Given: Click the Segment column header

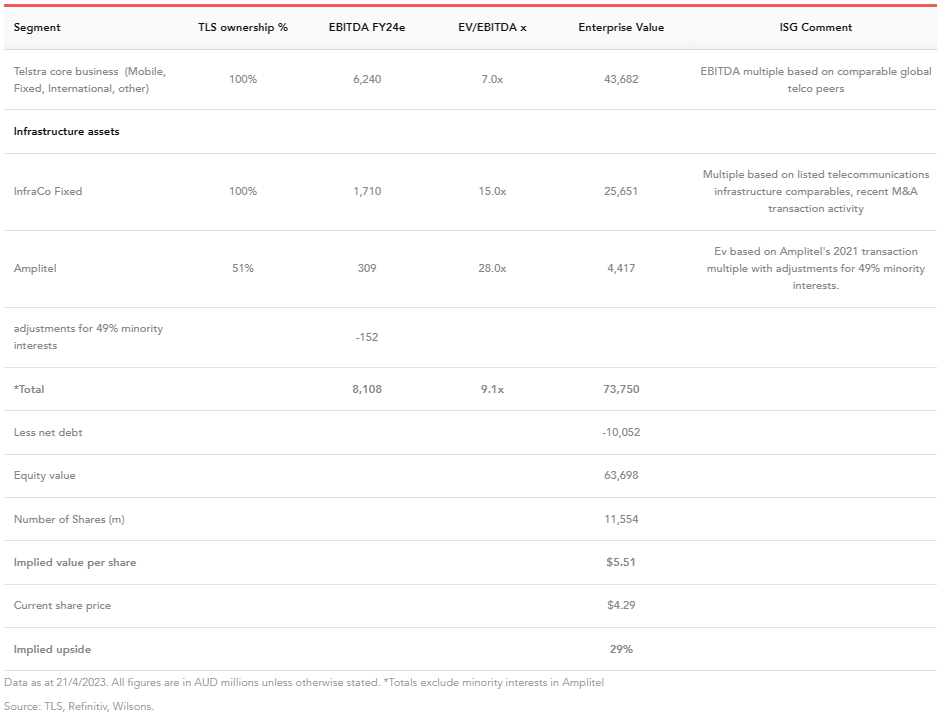Looking at the screenshot, I should point(37,27).
